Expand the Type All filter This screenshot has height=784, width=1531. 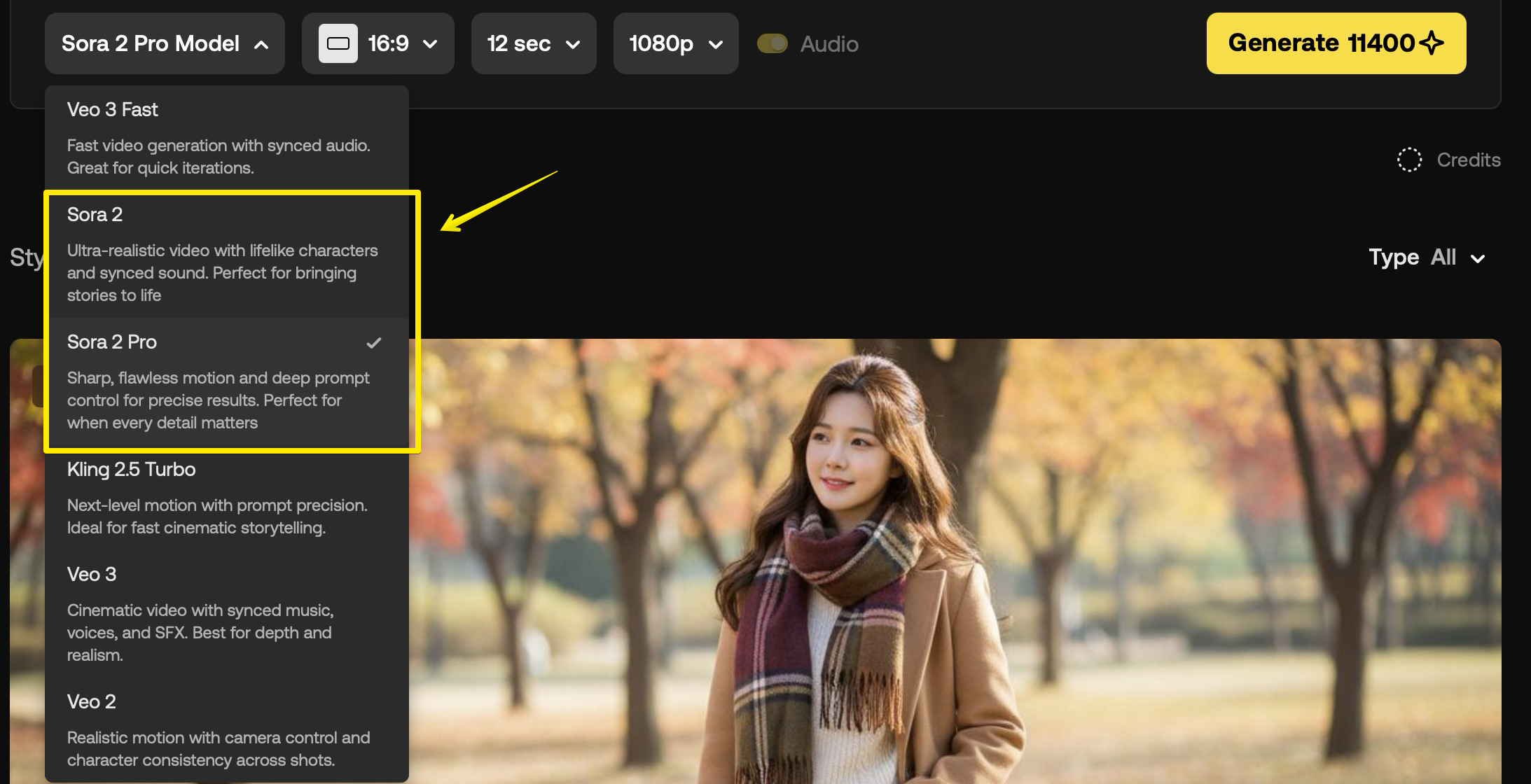coord(1426,258)
